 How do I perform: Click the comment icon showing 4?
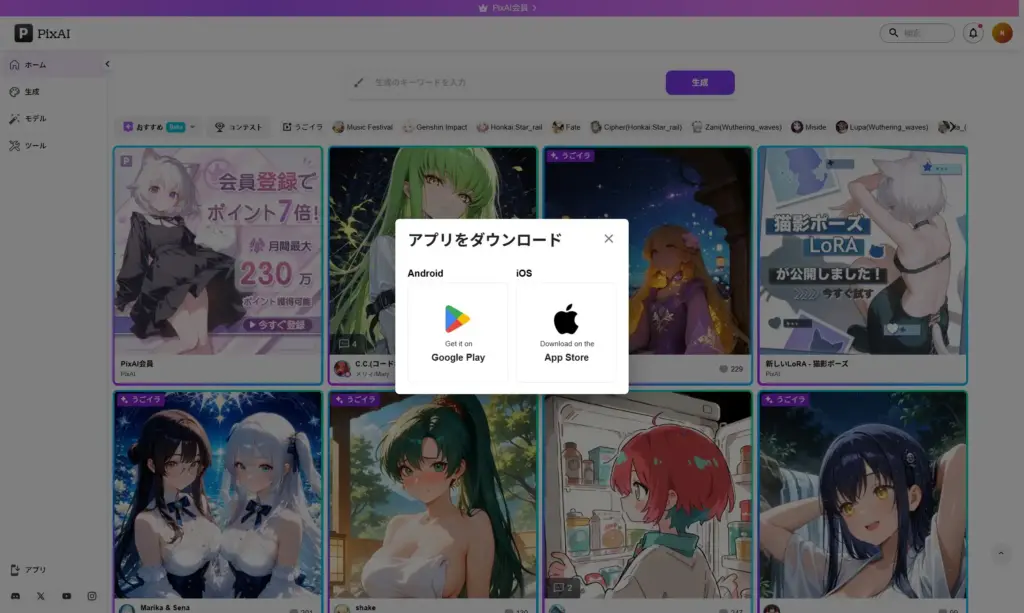pos(344,343)
